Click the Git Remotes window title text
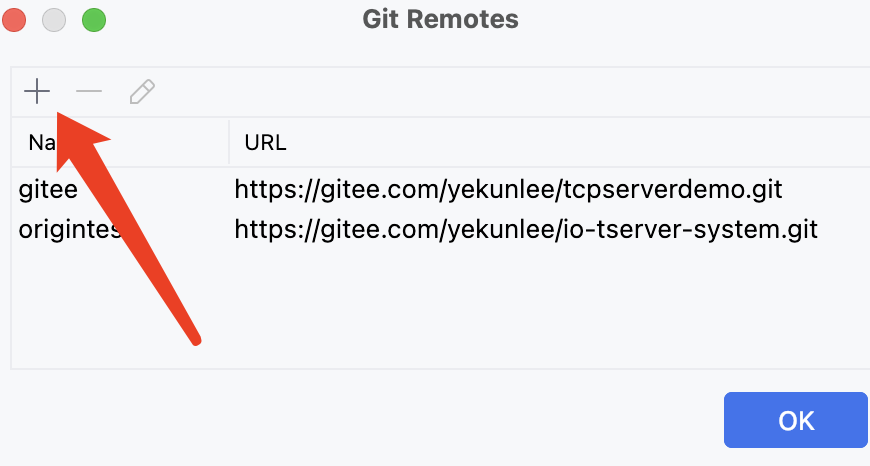The width and height of the screenshot is (870, 466). coord(440,19)
